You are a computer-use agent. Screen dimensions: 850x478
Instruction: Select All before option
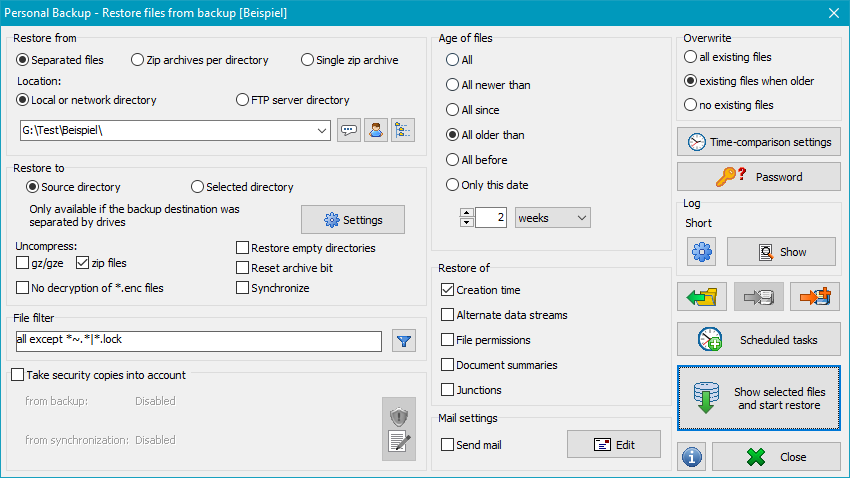(476, 160)
